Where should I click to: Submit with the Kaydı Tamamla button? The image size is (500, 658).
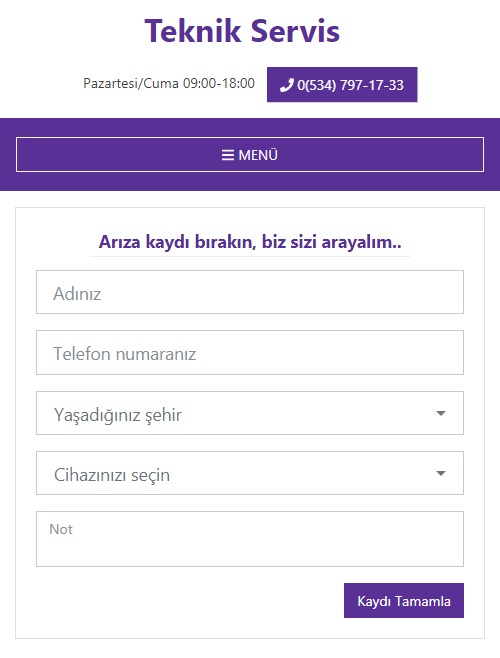404,601
